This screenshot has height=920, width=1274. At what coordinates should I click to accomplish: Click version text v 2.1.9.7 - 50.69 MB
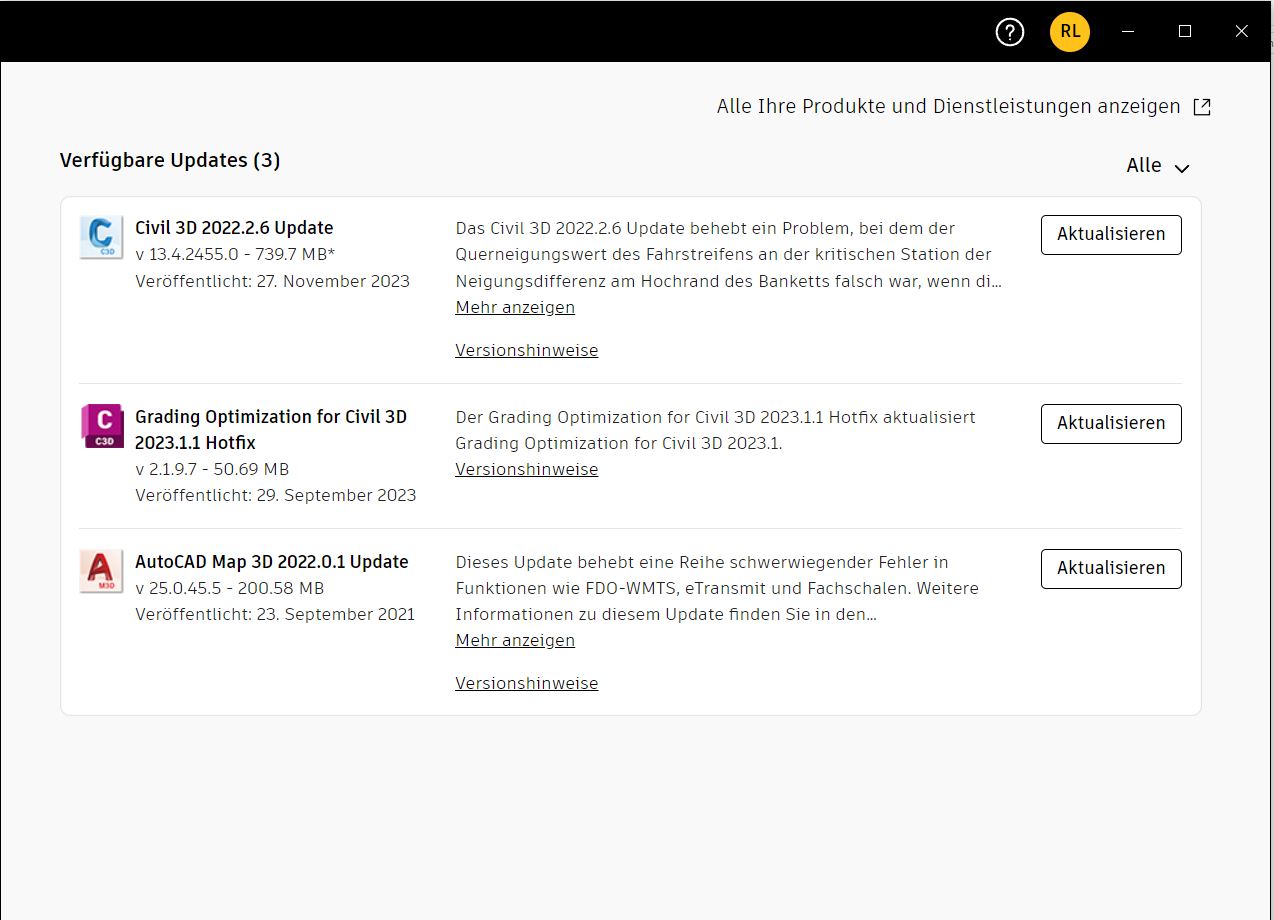pyautogui.click(x=212, y=470)
